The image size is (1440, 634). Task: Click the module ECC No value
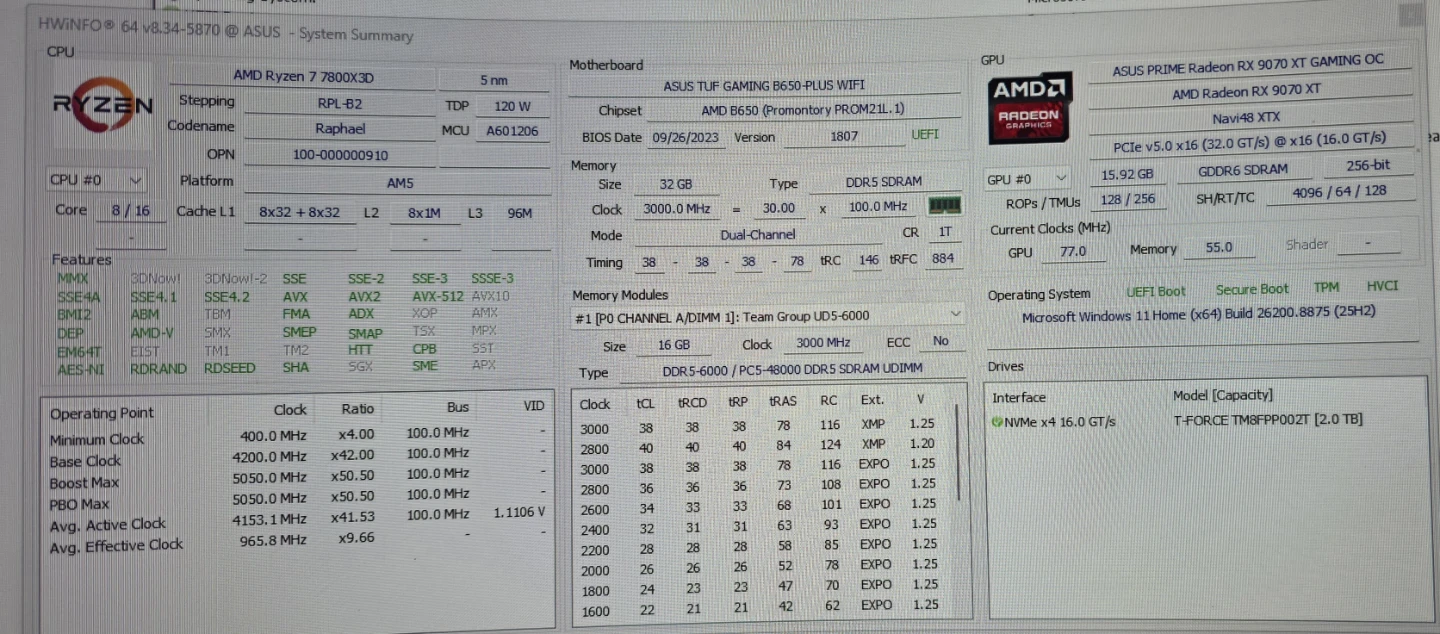tap(940, 341)
